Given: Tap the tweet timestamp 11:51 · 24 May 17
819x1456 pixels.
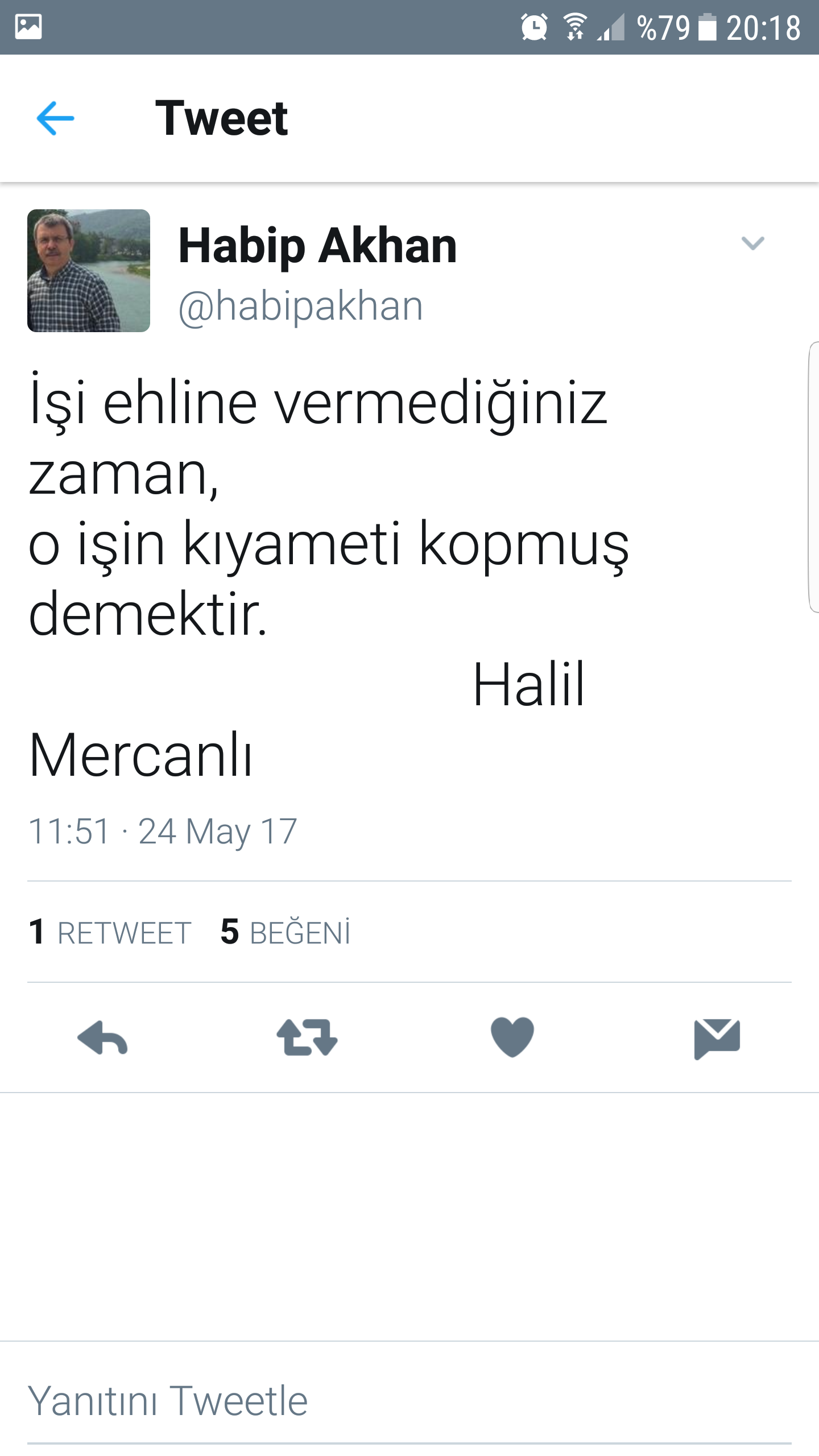Looking at the screenshot, I should pos(163,832).
